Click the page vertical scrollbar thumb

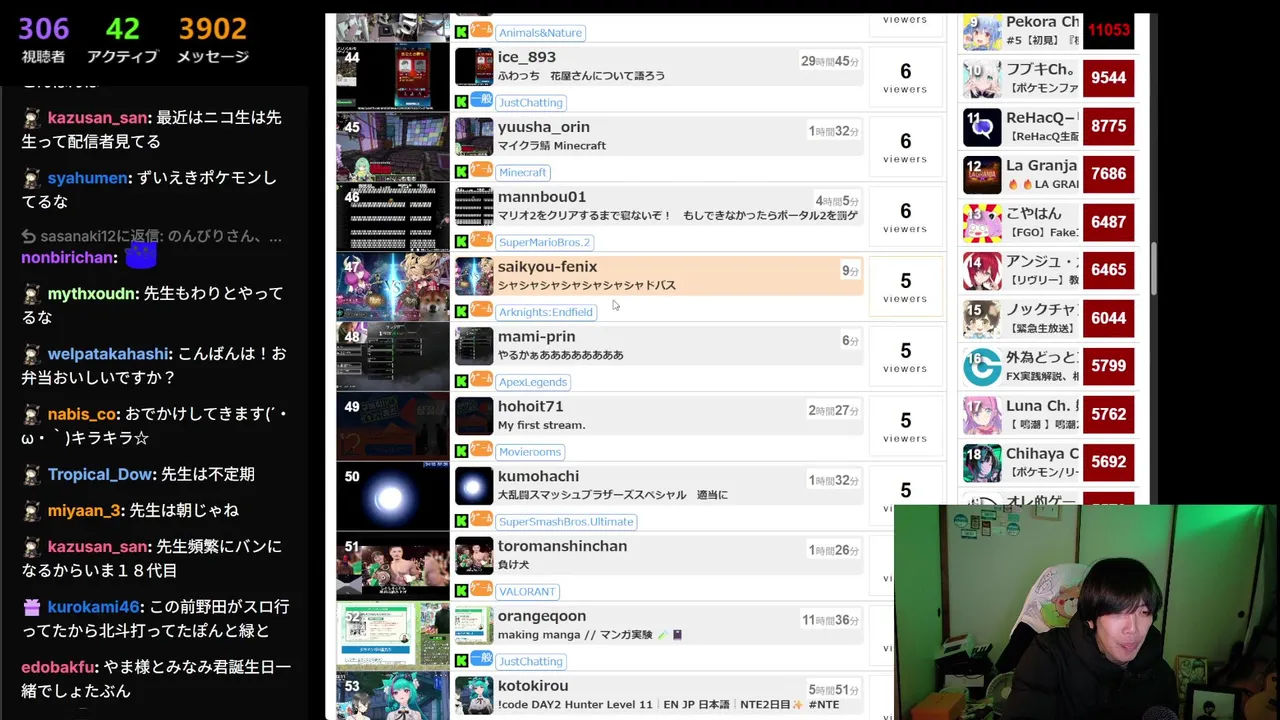[x=1153, y=268]
